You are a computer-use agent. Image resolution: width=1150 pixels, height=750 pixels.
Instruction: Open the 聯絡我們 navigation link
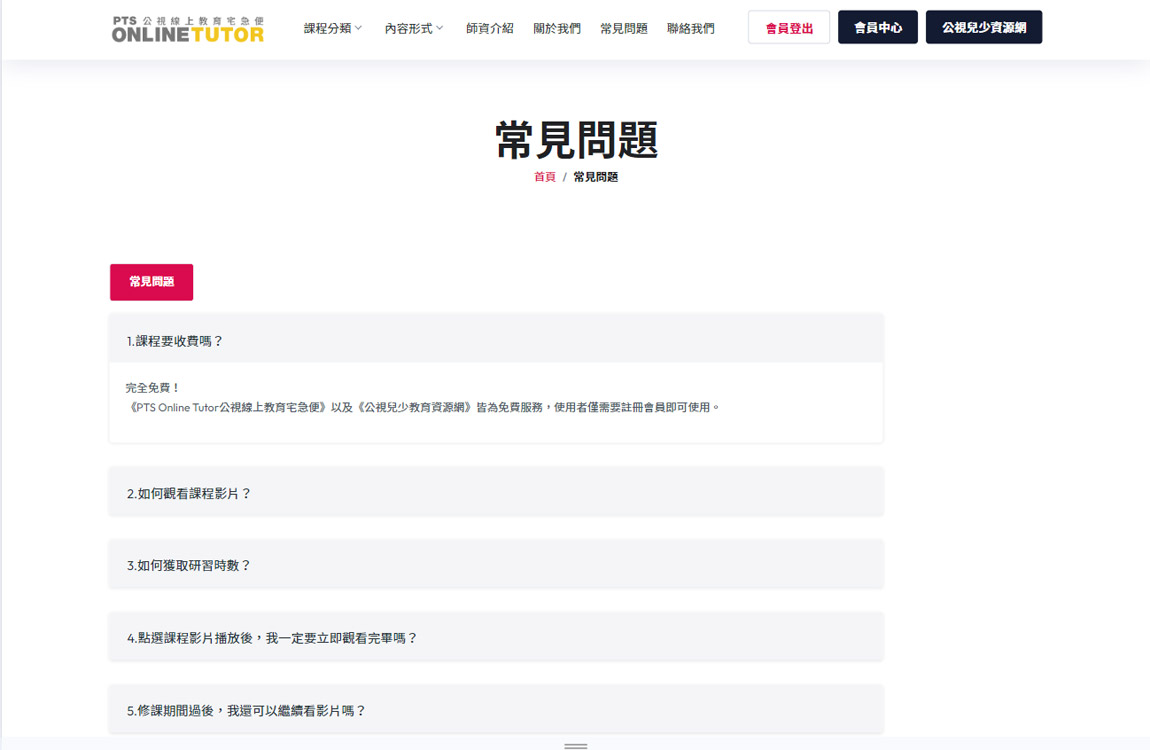click(x=690, y=28)
